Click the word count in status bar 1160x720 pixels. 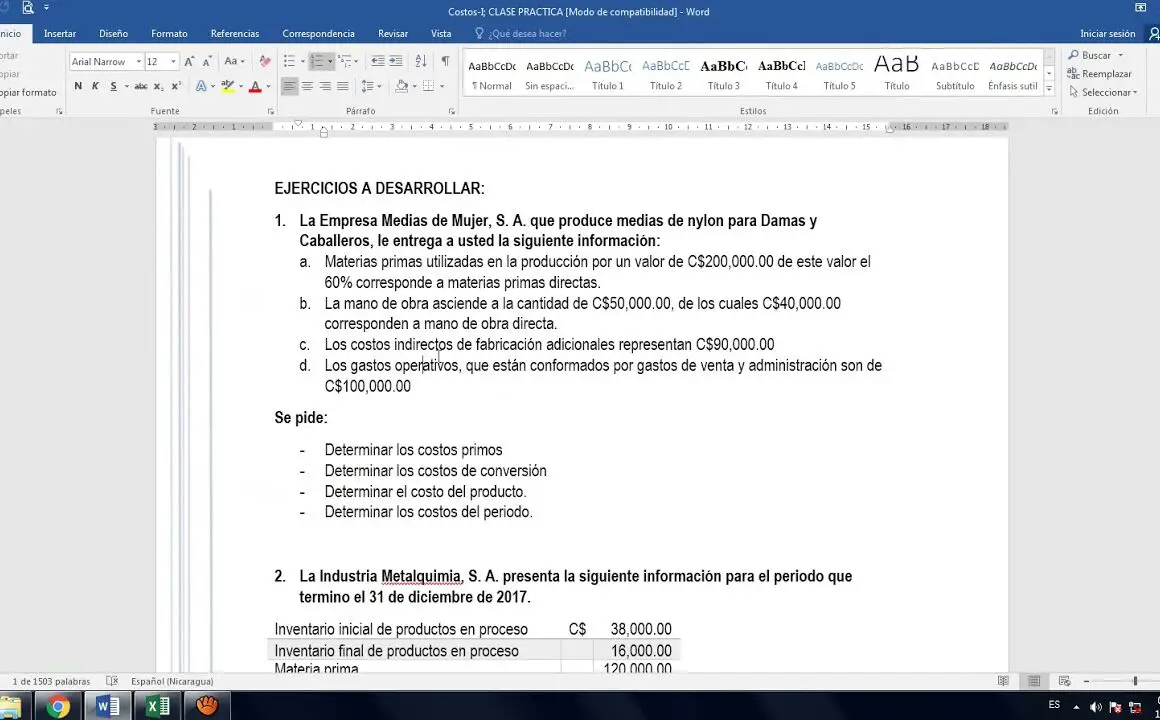pyautogui.click(x=51, y=682)
